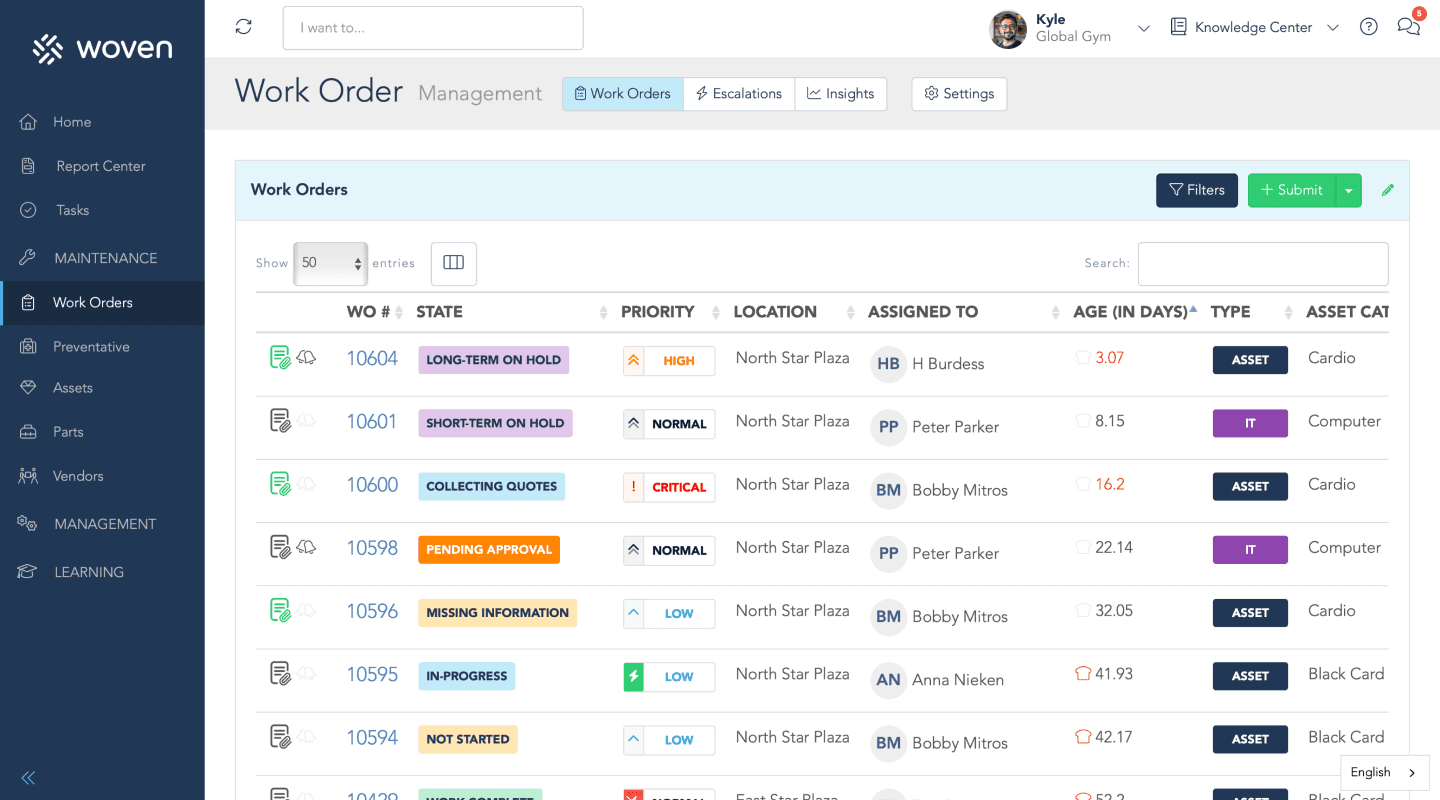The height and width of the screenshot is (800, 1440).
Task: Click the green Submit button
Action: click(1292, 190)
